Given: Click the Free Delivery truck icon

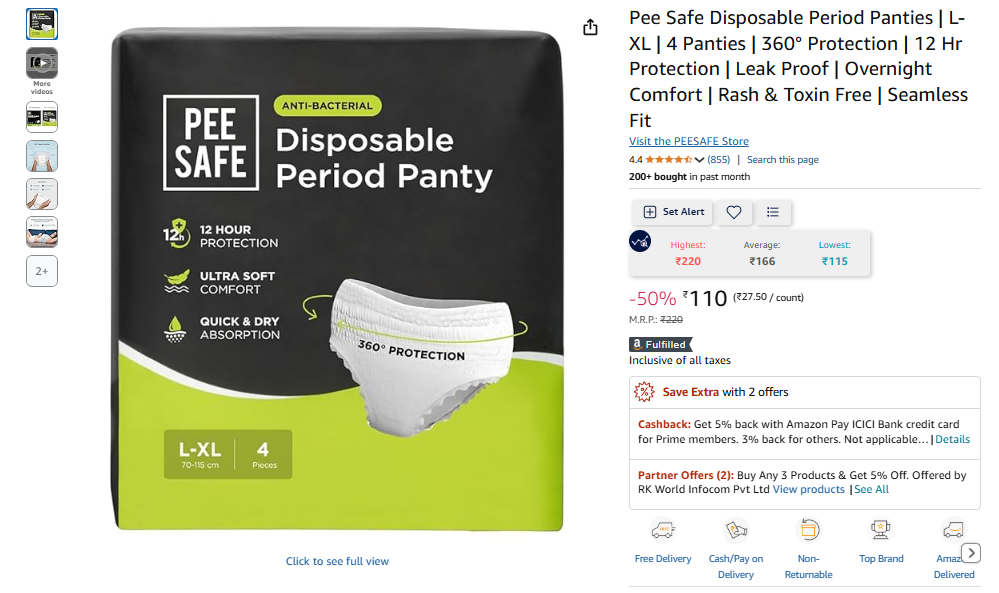Looking at the screenshot, I should [663, 530].
